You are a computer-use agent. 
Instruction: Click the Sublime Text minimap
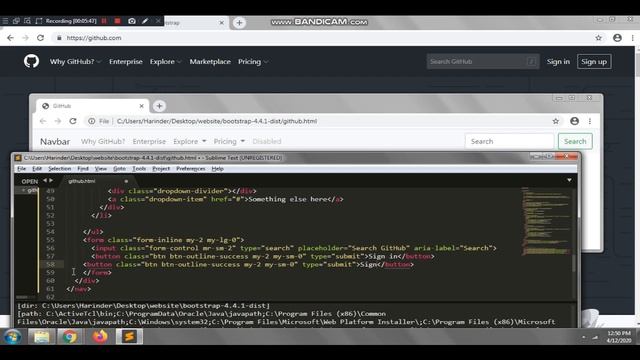pyautogui.click(x=546, y=221)
